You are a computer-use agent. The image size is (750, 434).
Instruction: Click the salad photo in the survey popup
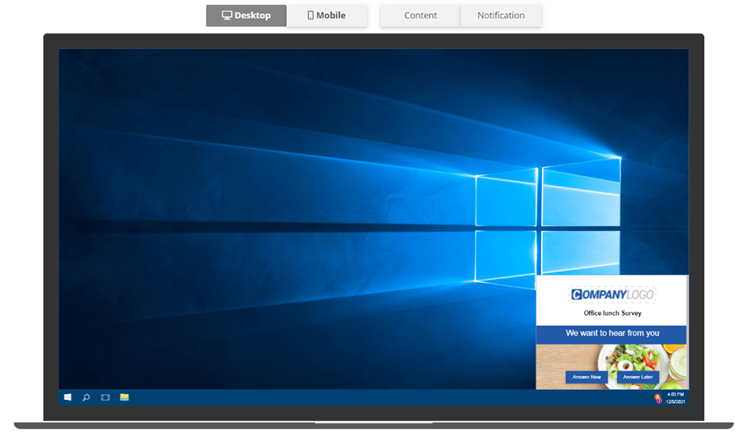click(612, 366)
